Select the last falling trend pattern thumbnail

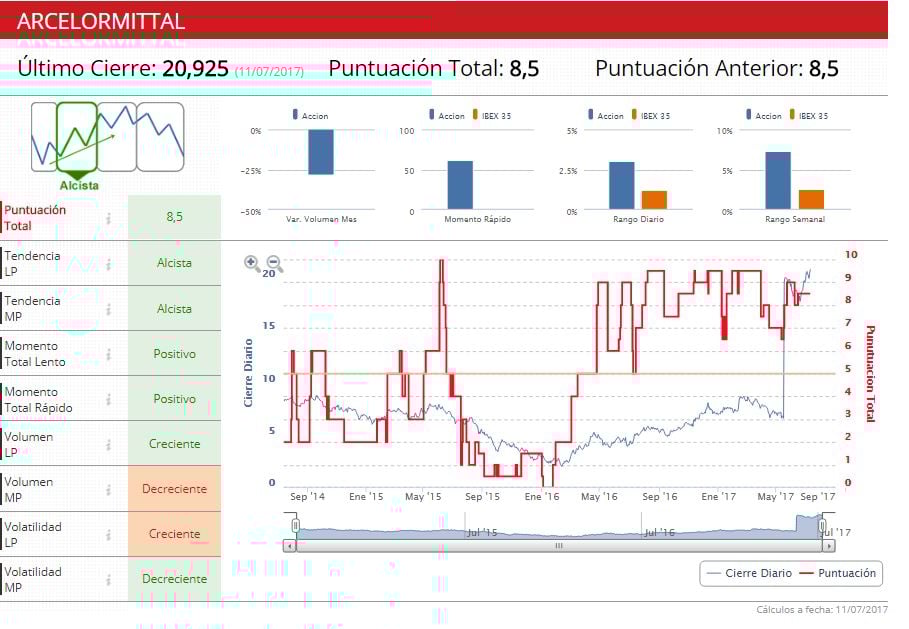pos(160,137)
